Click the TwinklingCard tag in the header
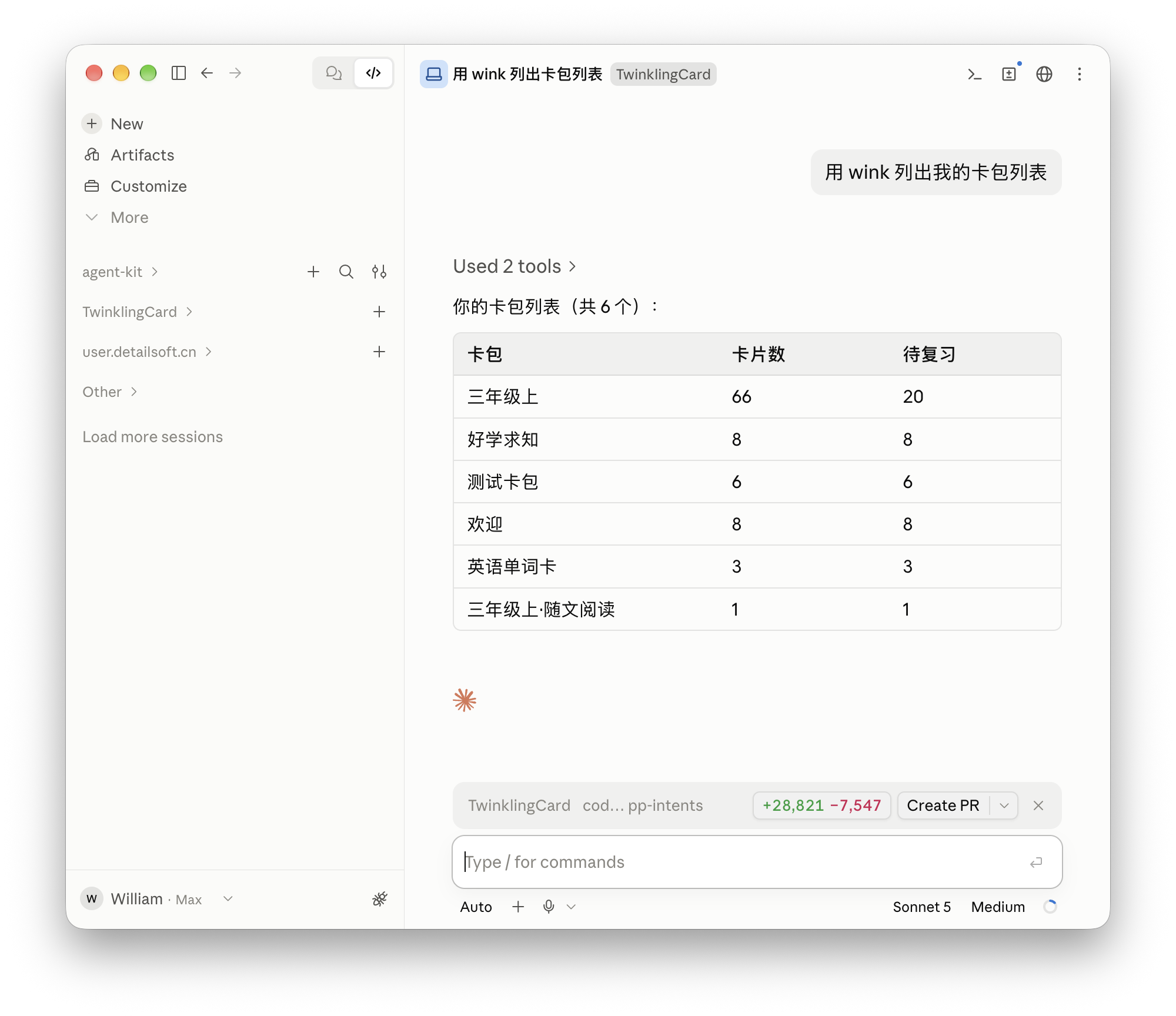This screenshot has width=1176, height=1016. coord(663,74)
